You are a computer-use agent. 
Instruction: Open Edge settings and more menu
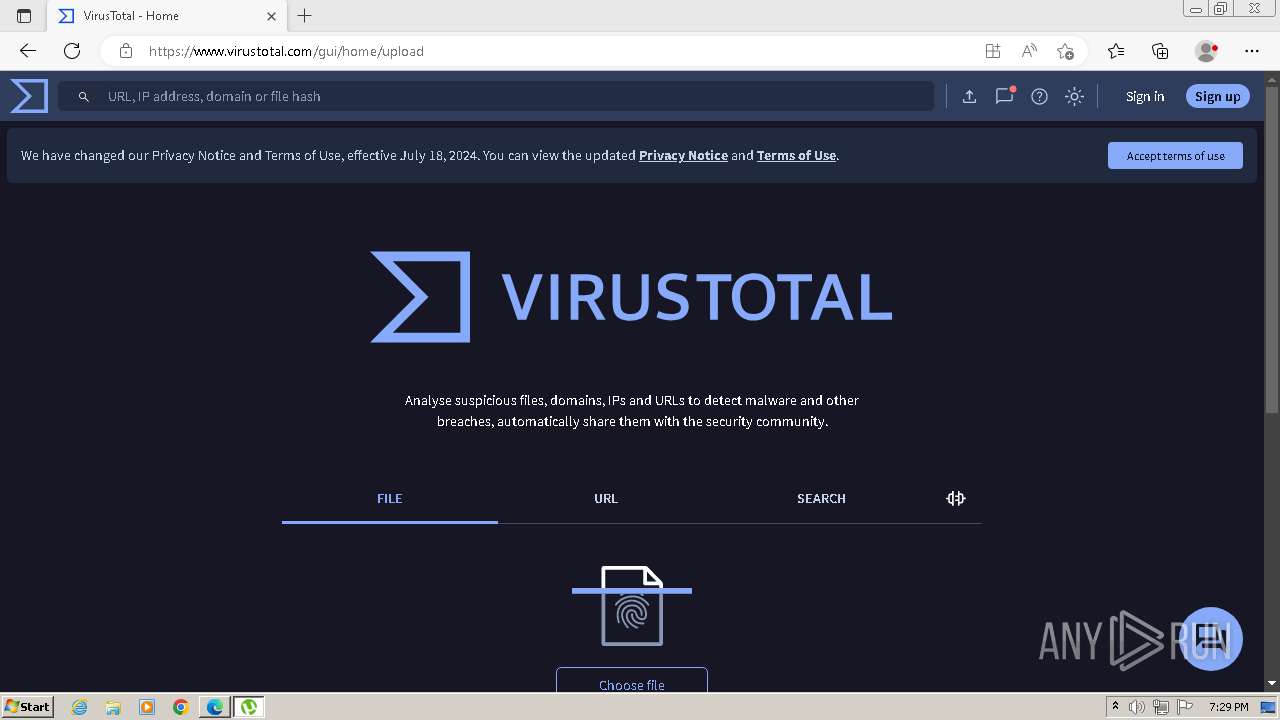[x=1252, y=51]
